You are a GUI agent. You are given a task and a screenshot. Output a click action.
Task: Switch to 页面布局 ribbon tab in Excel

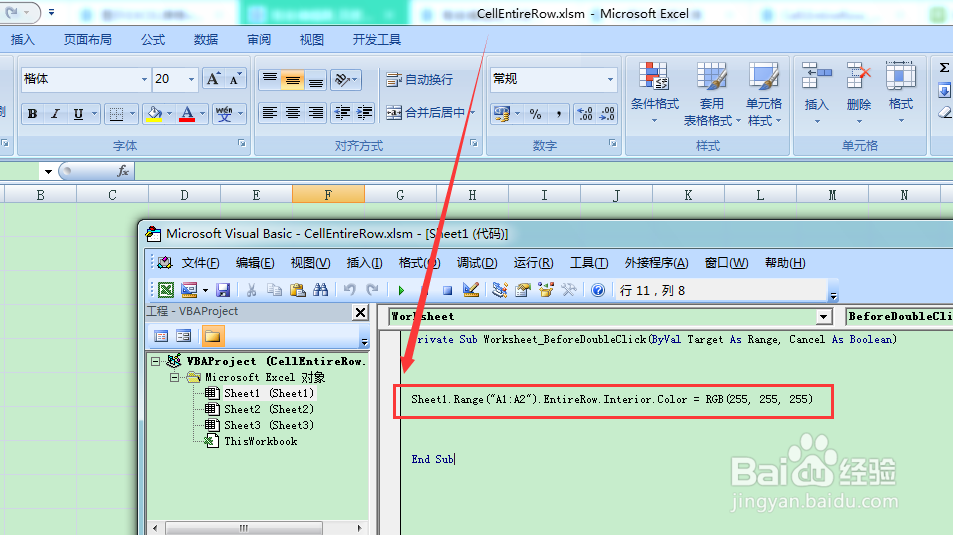click(88, 40)
